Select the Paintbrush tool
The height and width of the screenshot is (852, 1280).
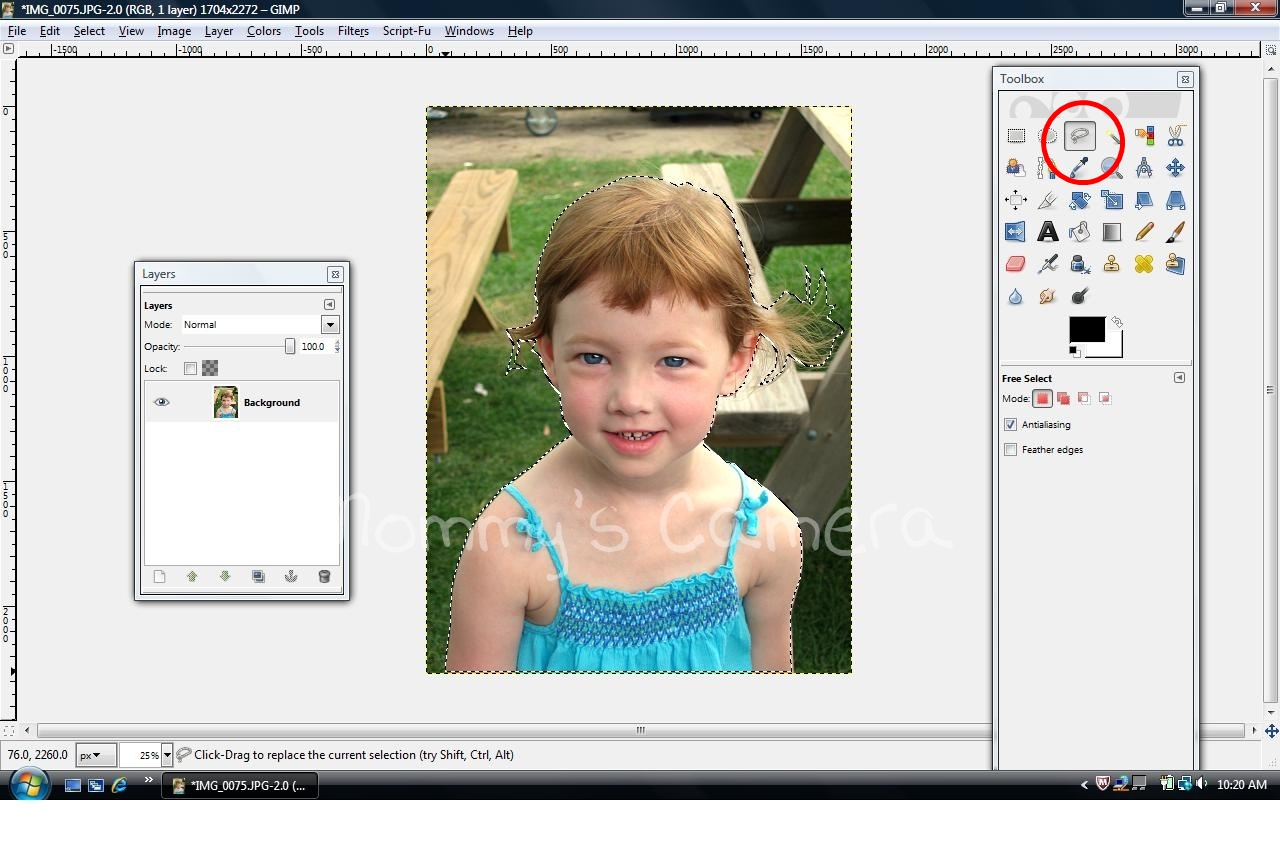pos(1176,232)
